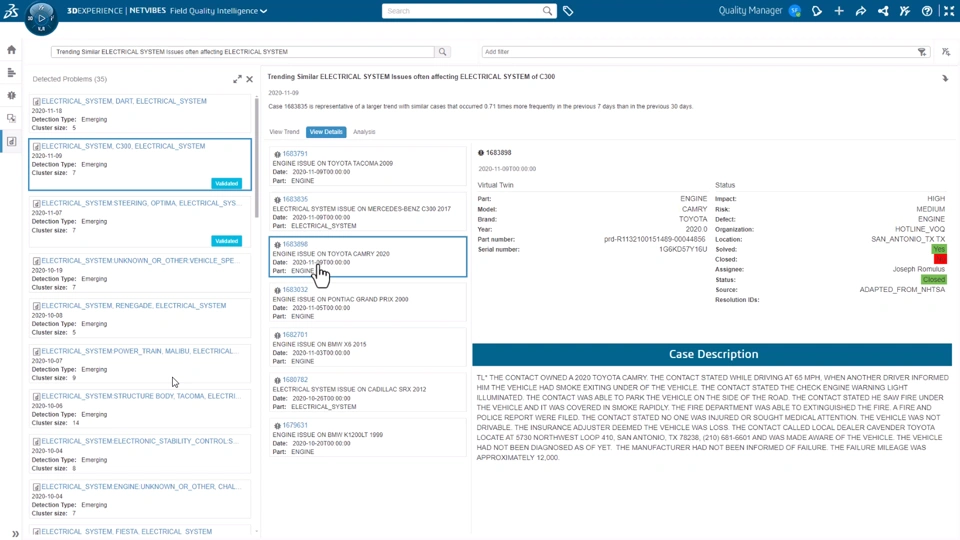Click ADAPTED_FROM_NHTSA source value
The image size is (960, 540).
point(902,290)
